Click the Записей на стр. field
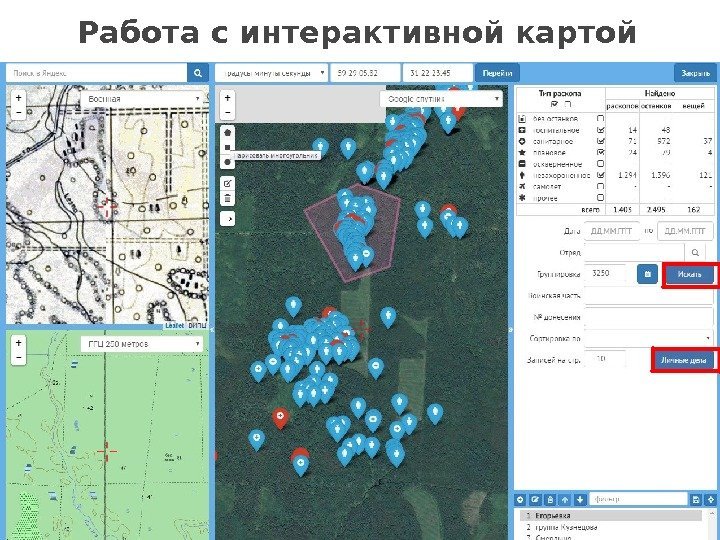 [x=605, y=359]
